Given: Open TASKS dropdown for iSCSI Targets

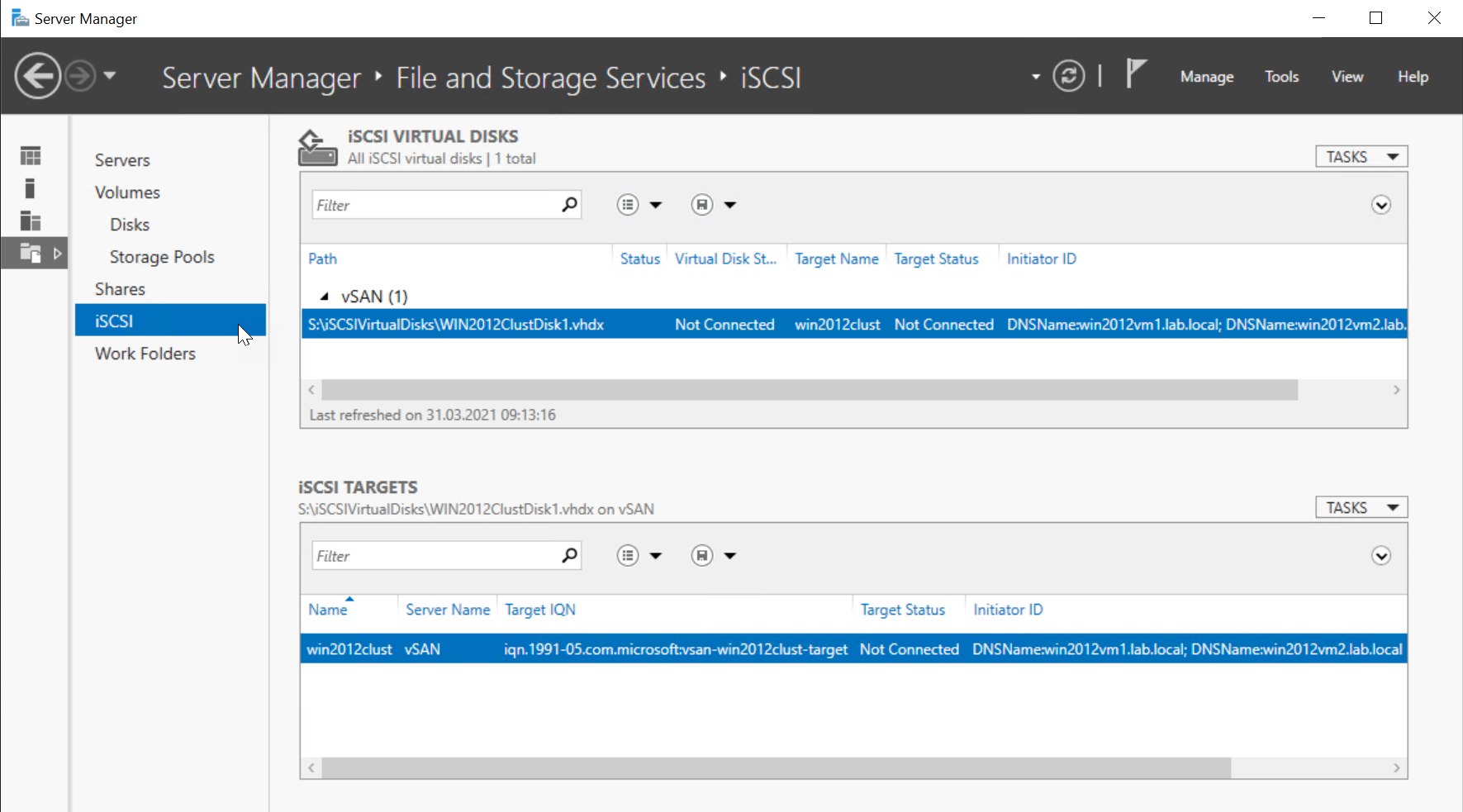Looking at the screenshot, I should click(x=1361, y=507).
